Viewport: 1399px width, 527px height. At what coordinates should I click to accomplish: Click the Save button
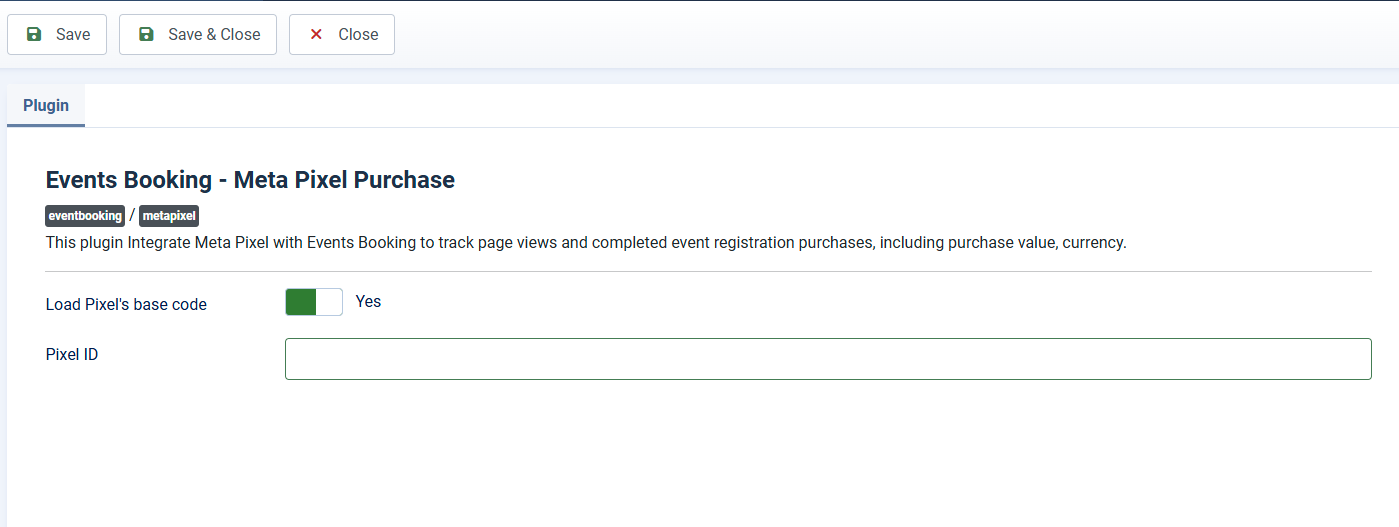tap(57, 34)
